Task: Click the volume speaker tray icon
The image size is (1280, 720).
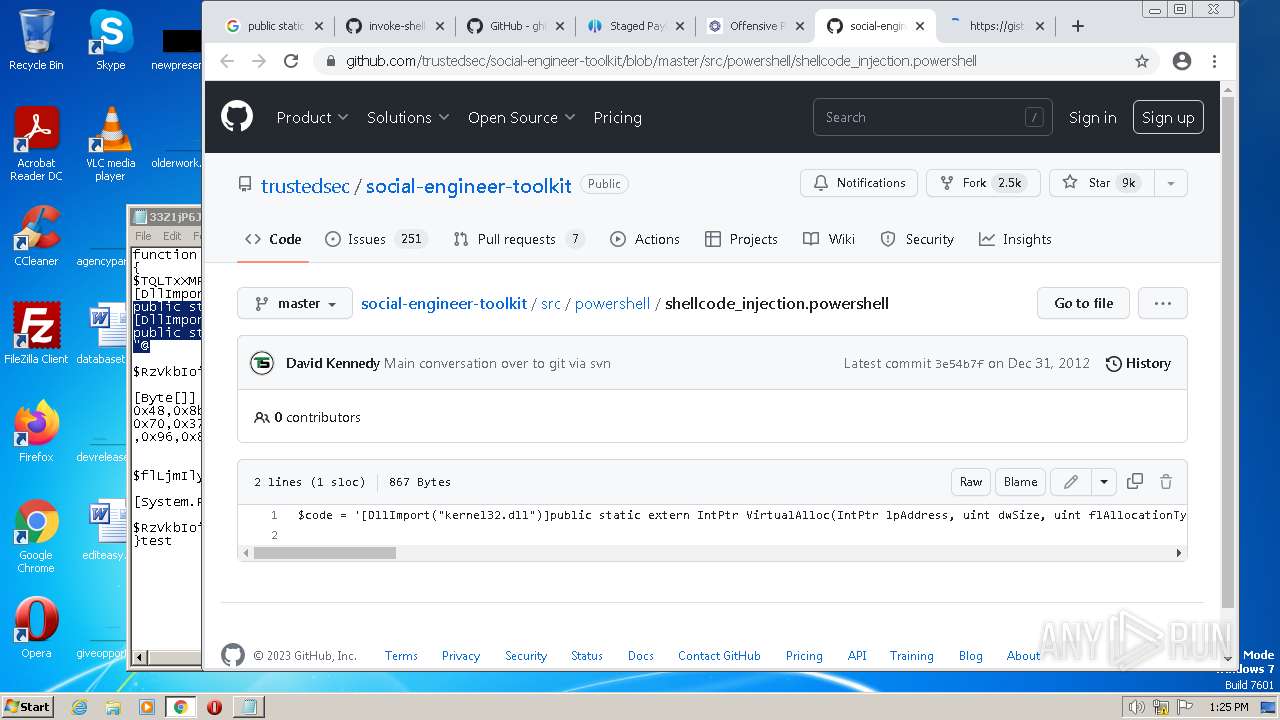Action: (x=1137, y=707)
